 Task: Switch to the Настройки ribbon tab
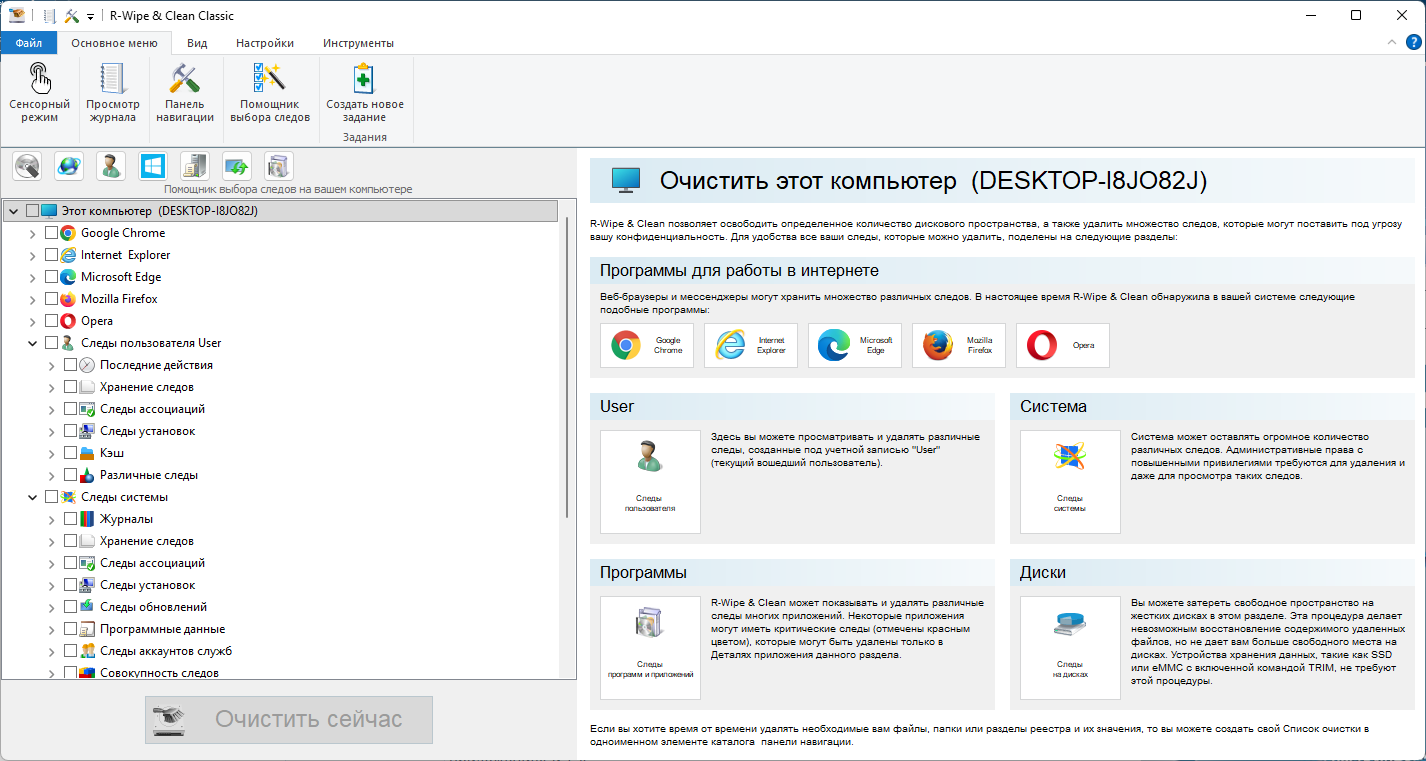(265, 43)
